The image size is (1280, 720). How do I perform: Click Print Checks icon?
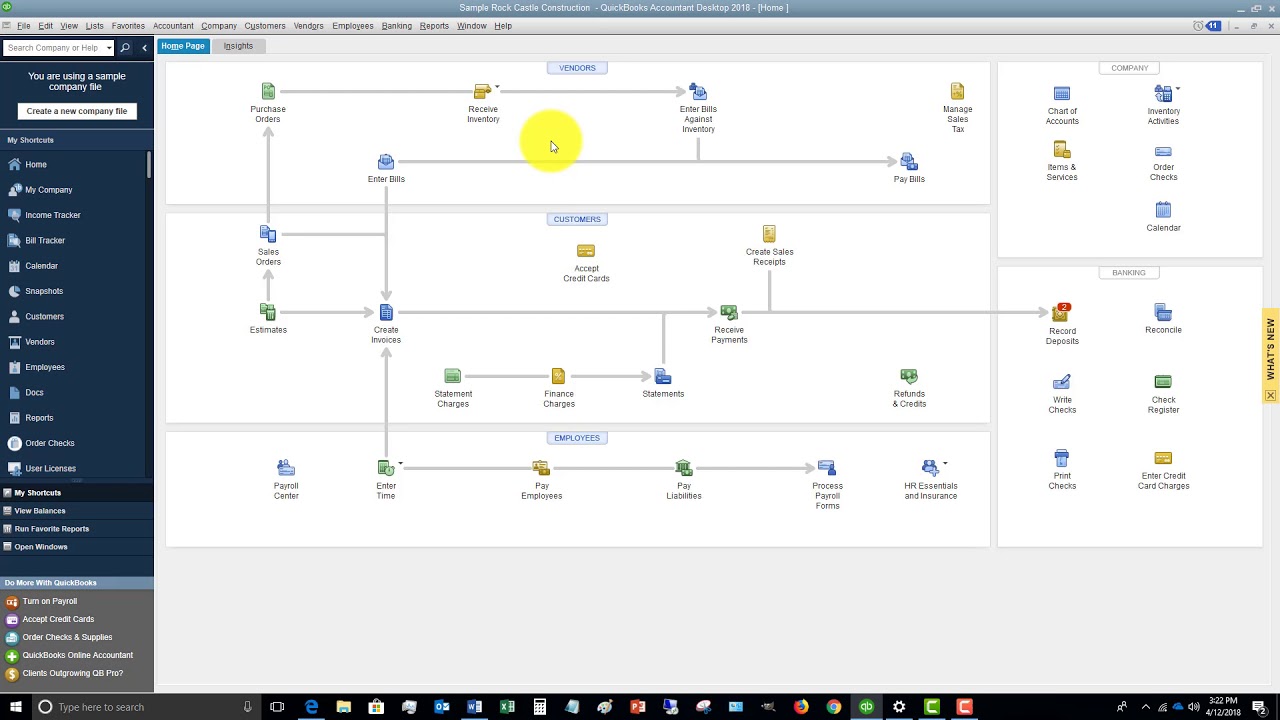[x=1062, y=459]
